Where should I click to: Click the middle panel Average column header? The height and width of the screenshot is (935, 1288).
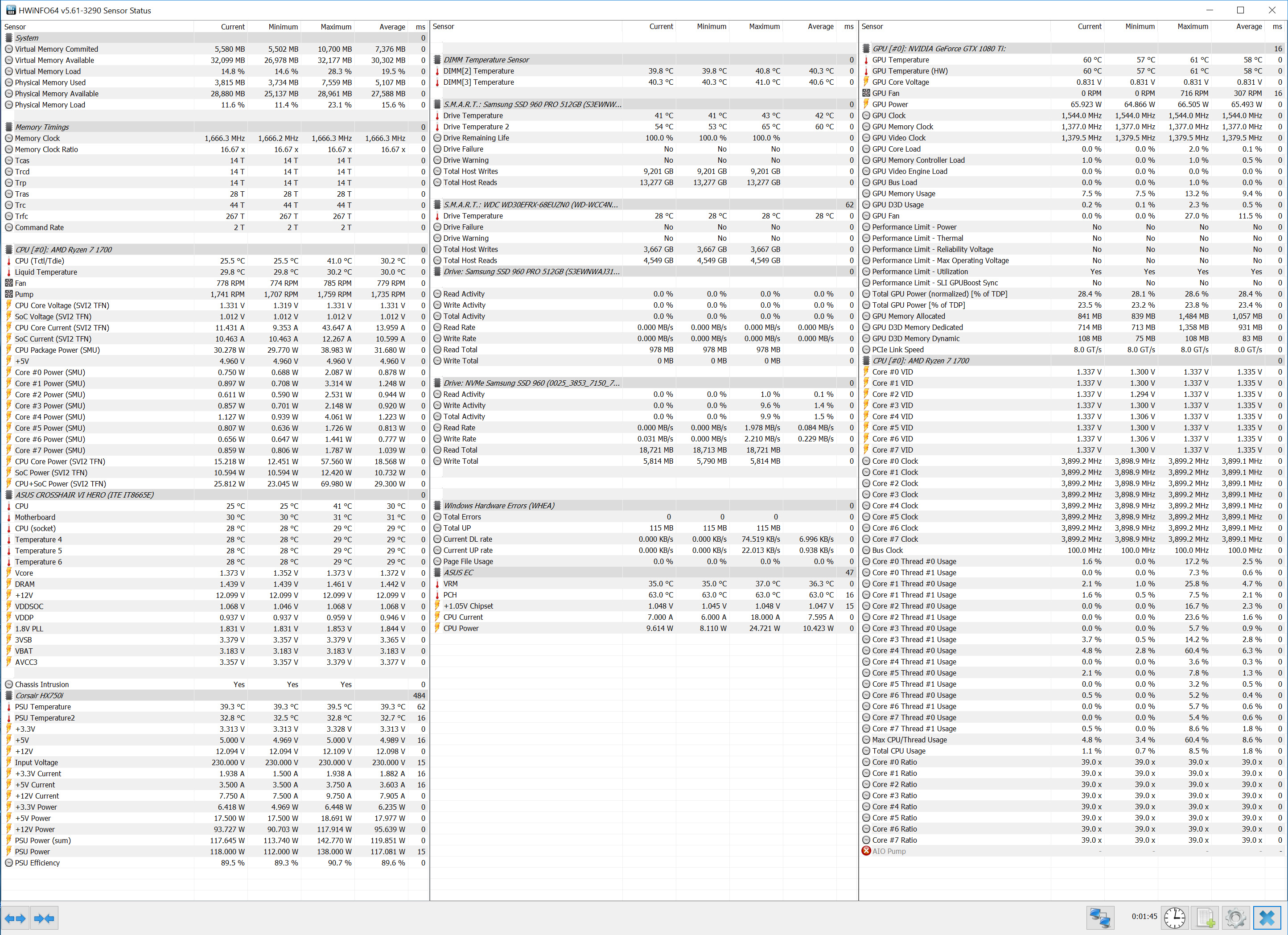pos(820,27)
